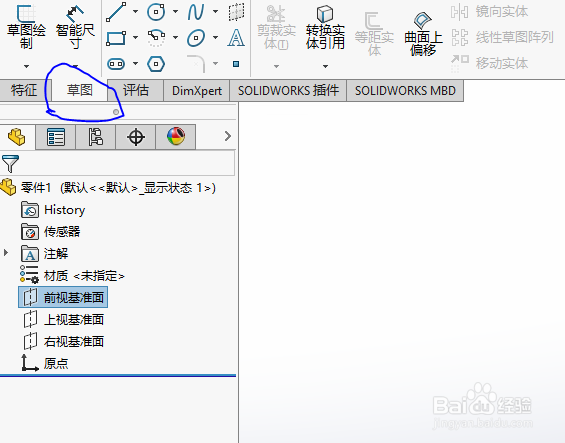Switch to the 草图 sketch tab
Image resolution: width=565 pixels, height=443 pixels.
(x=80, y=90)
